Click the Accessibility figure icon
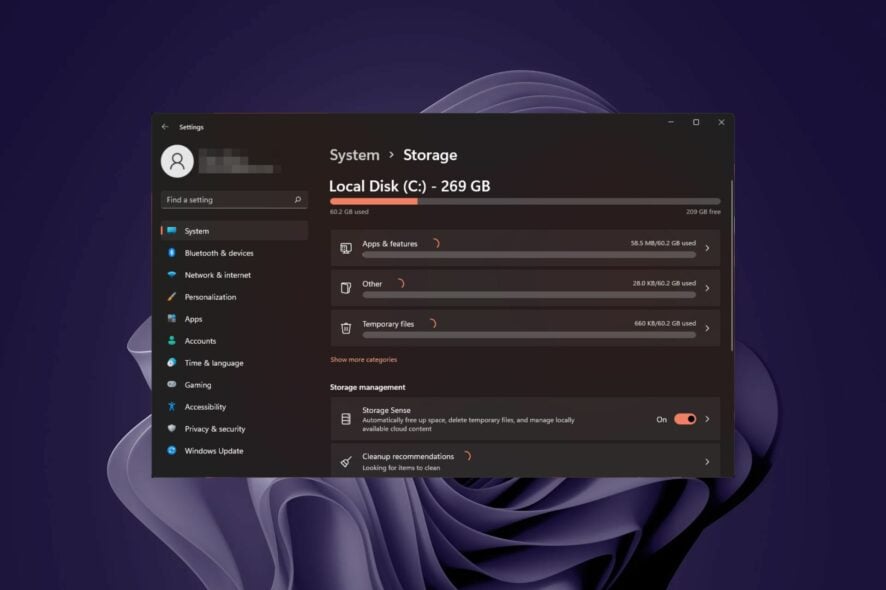The image size is (886, 590). [x=172, y=406]
